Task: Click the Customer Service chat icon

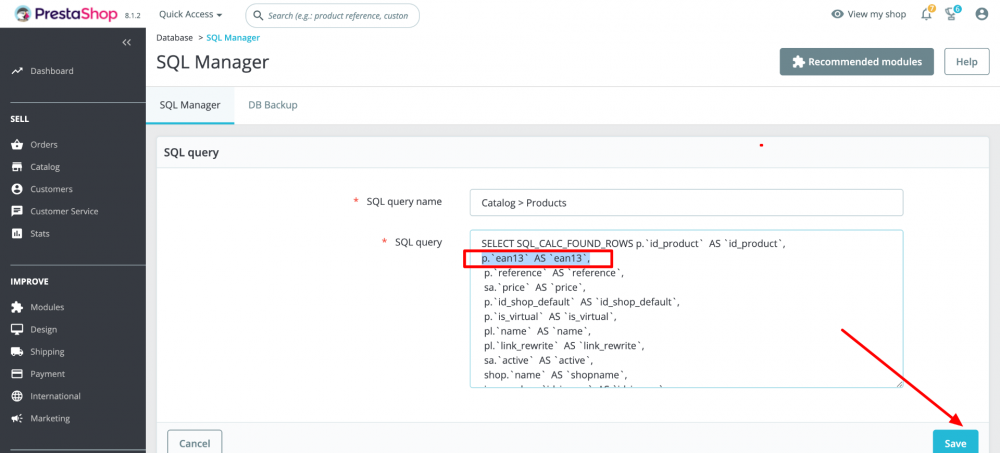Action: [17, 211]
